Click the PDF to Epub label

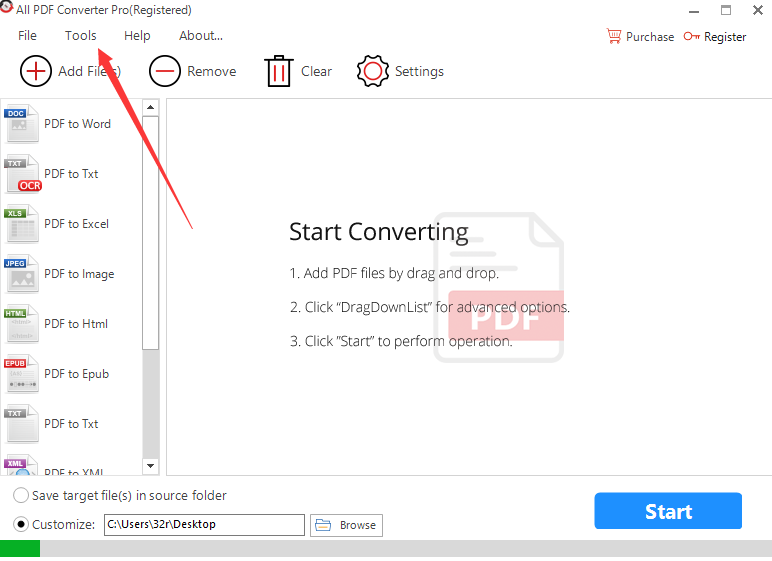[x=76, y=374]
